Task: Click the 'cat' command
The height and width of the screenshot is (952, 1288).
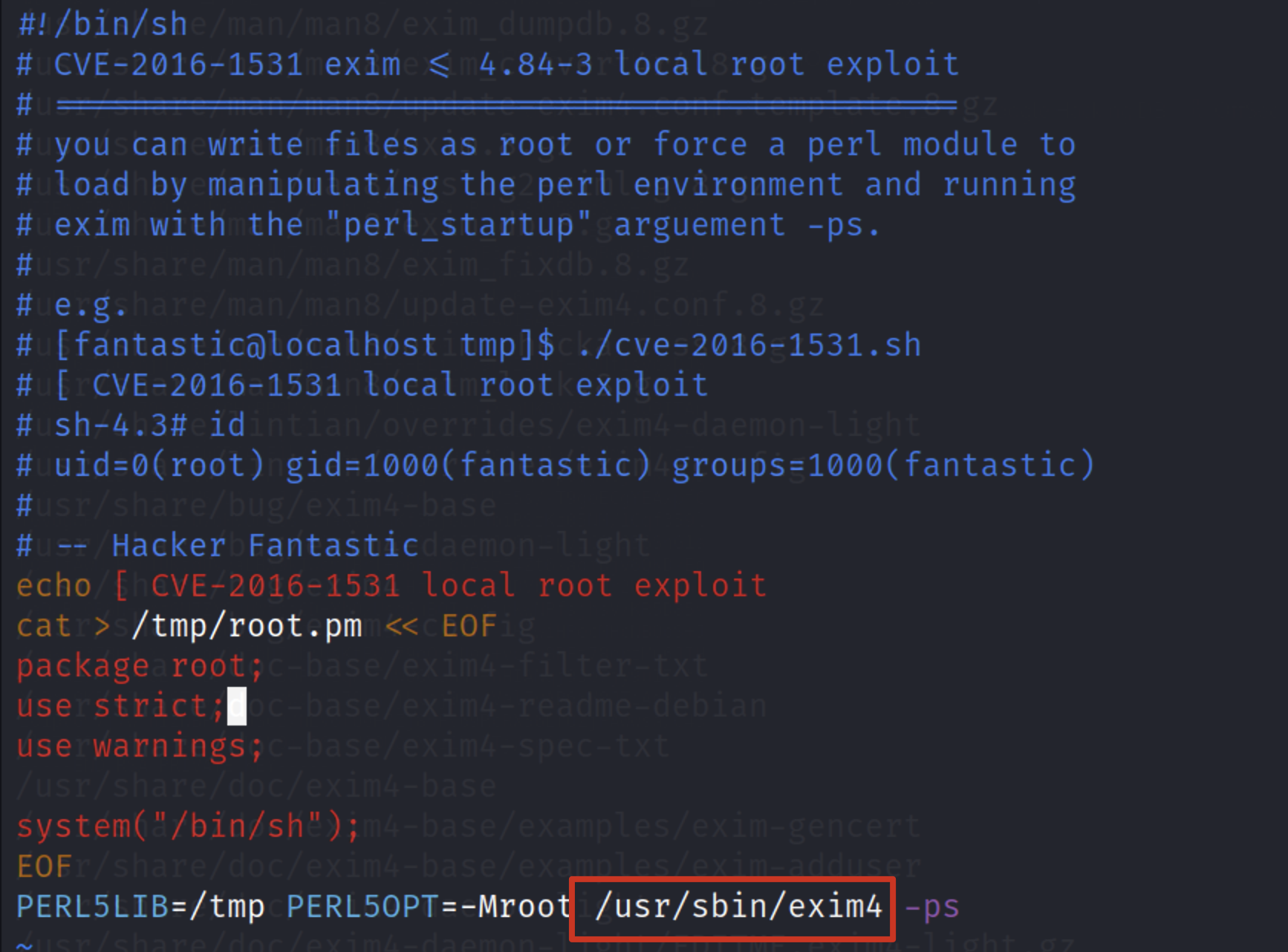Action: click(44, 626)
